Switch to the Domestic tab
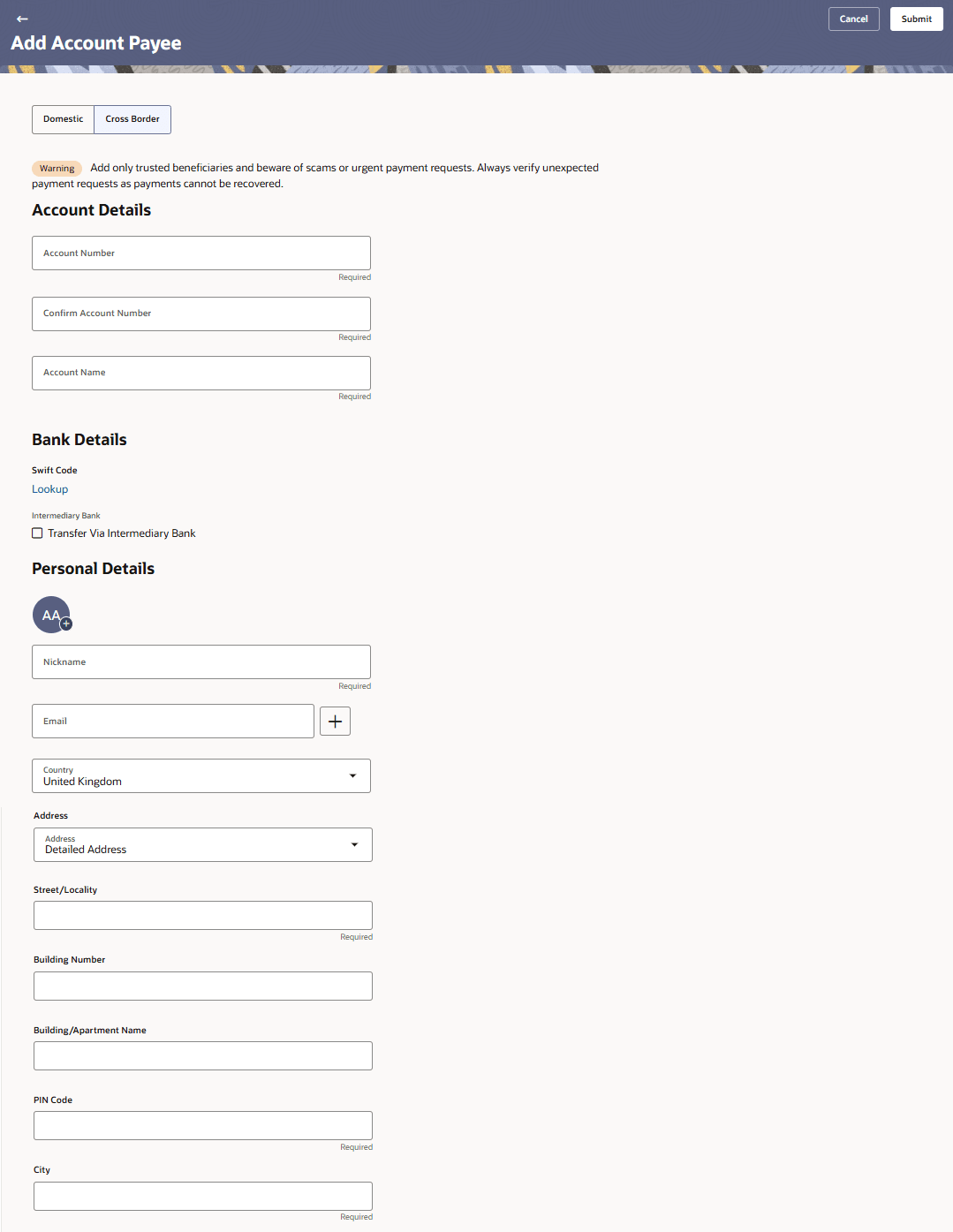 (64, 119)
